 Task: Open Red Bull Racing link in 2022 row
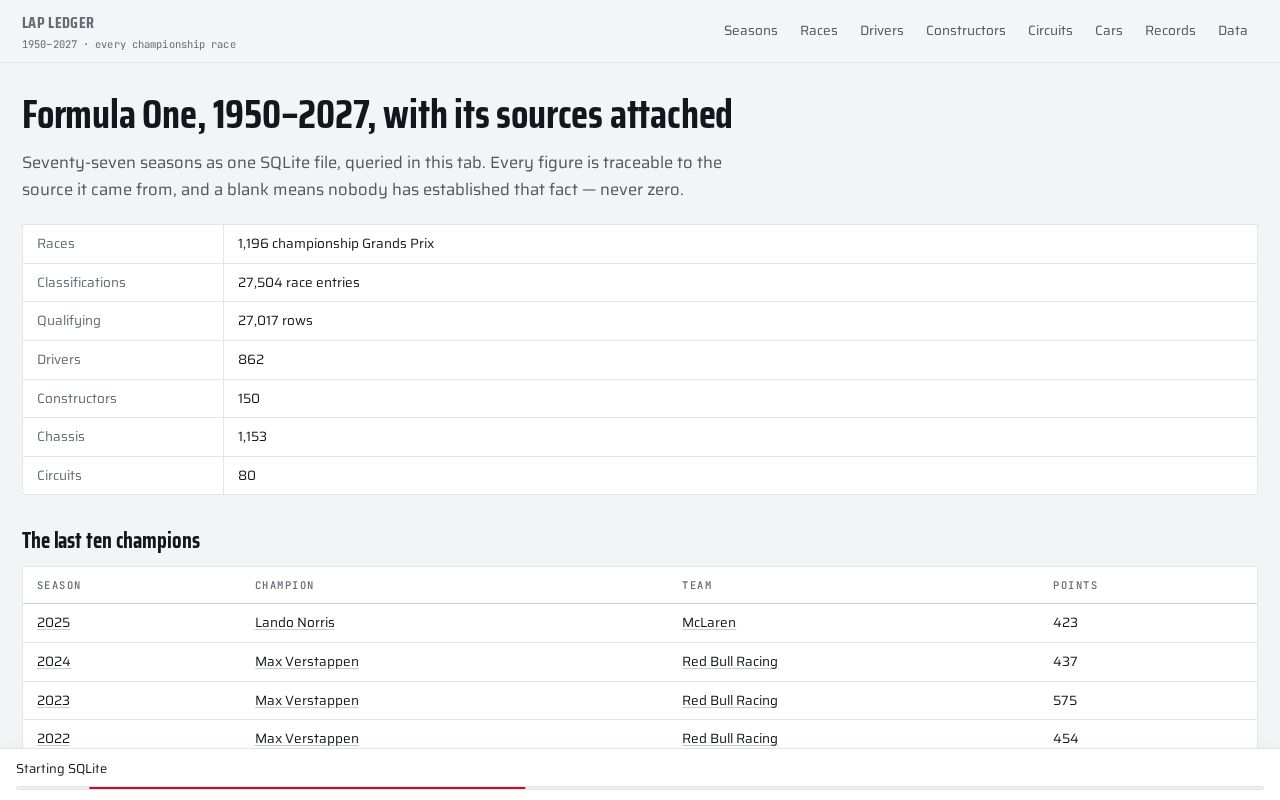click(x=729, y=738)
